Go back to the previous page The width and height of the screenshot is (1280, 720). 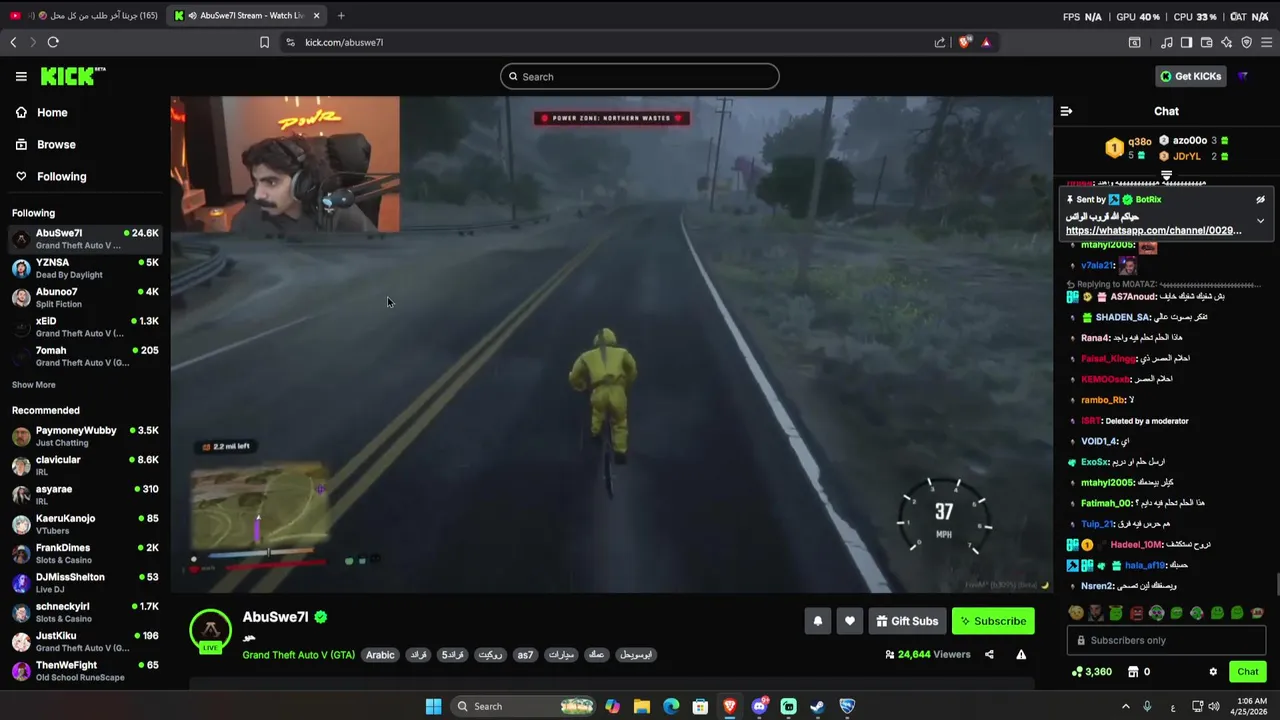[x=13, y=42]
